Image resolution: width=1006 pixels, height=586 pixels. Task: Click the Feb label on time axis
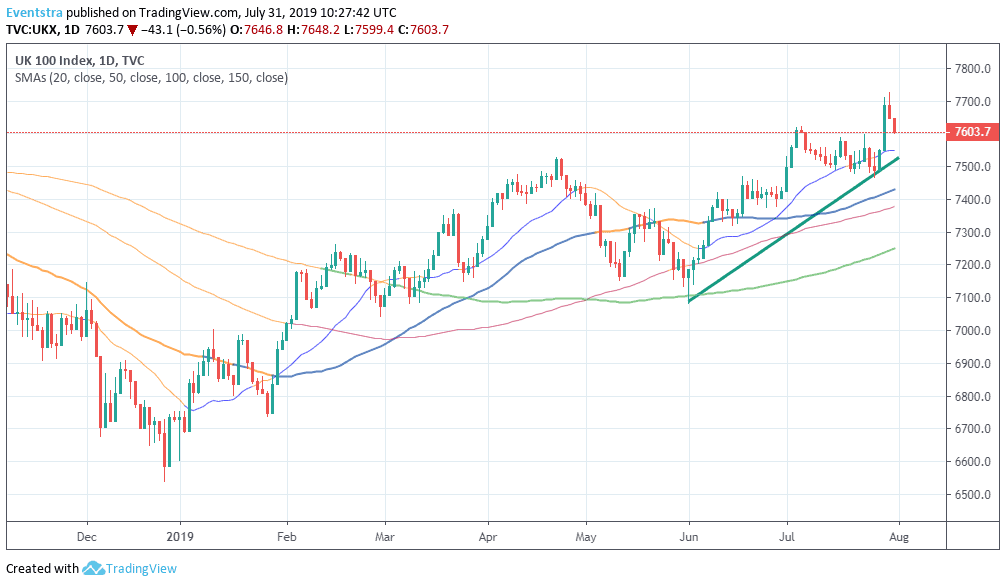(x=287, y=537)
